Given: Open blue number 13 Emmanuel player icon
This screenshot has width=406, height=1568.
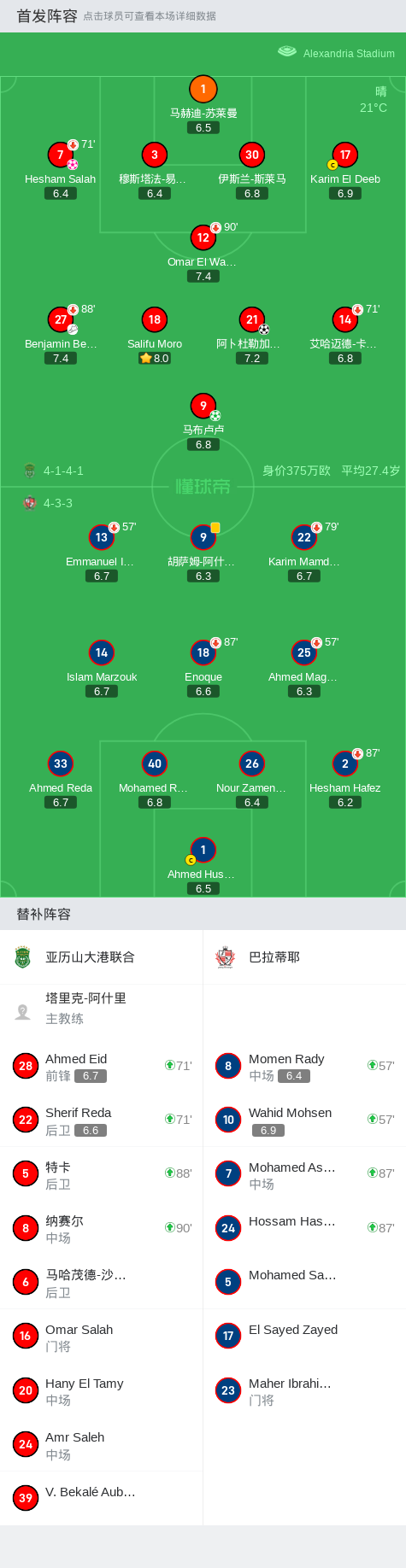Looking at the screenshot, I should [102, 537].
